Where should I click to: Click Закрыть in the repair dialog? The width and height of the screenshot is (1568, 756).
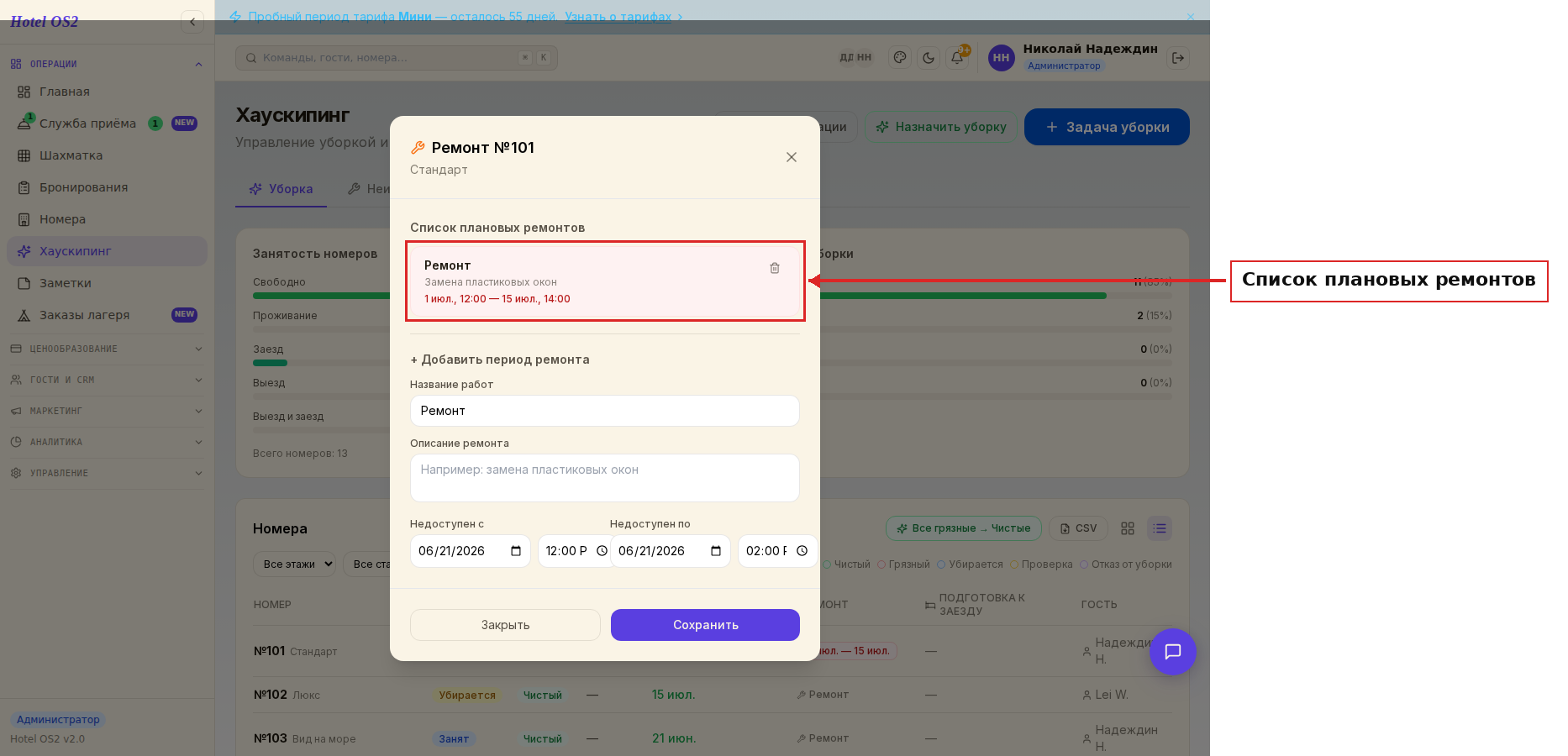(505, 625)
